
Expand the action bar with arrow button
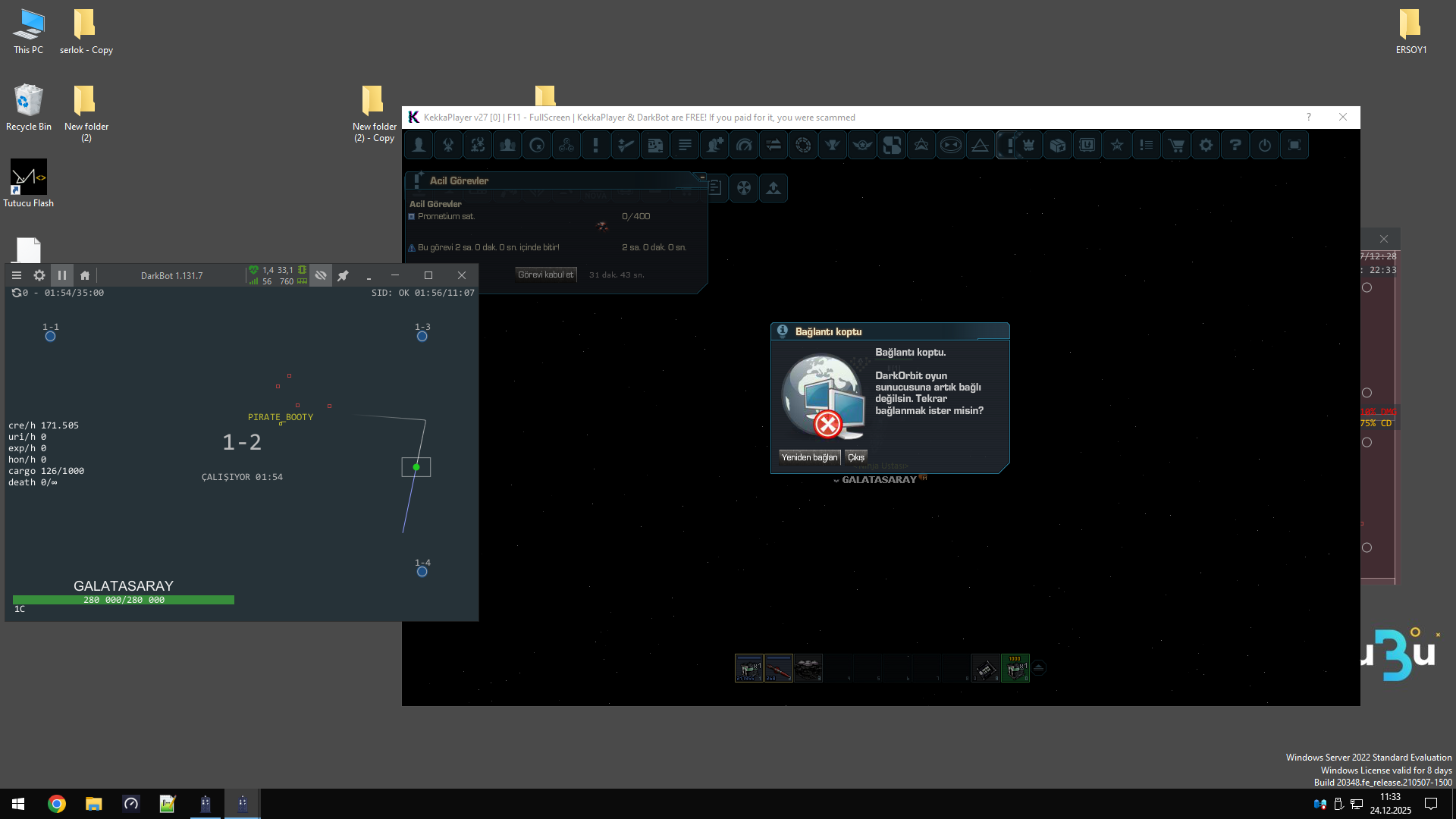1039,668
